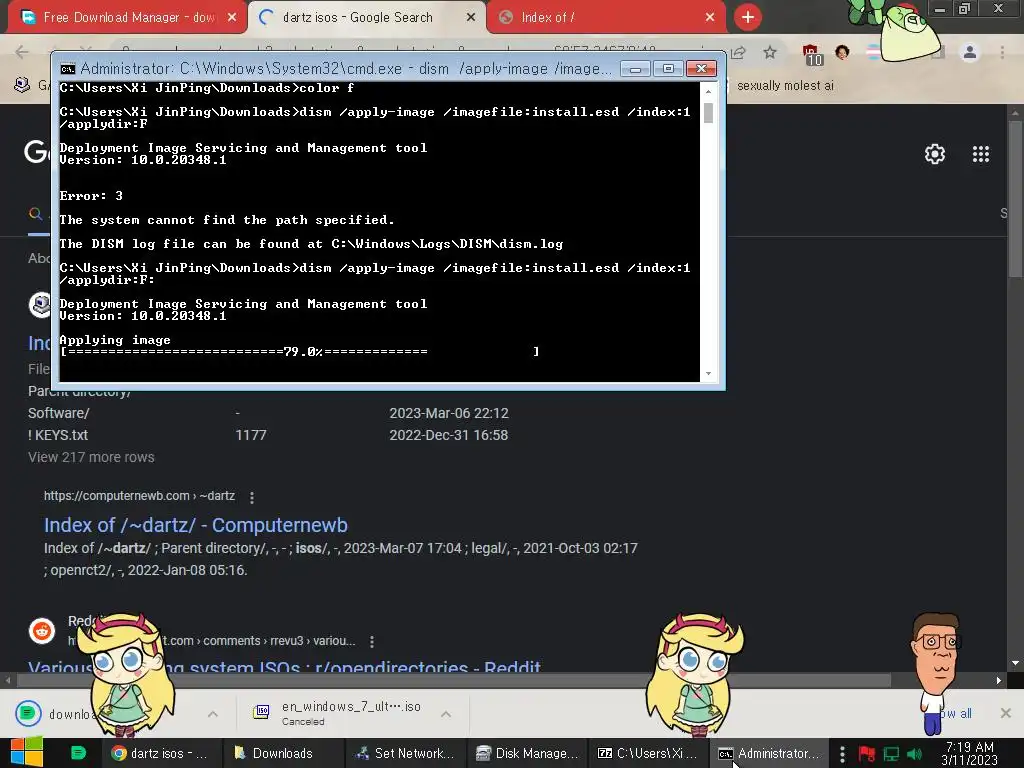Open Disk Management taskbar window
The image size is (1024, 768).
tap(527, 754)
